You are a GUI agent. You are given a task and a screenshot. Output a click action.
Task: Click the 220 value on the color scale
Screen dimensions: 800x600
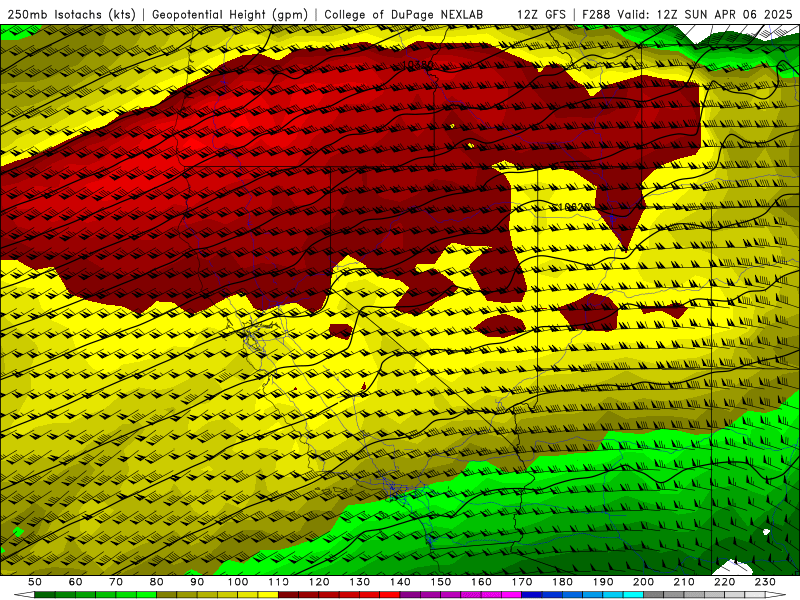point(724,582)
